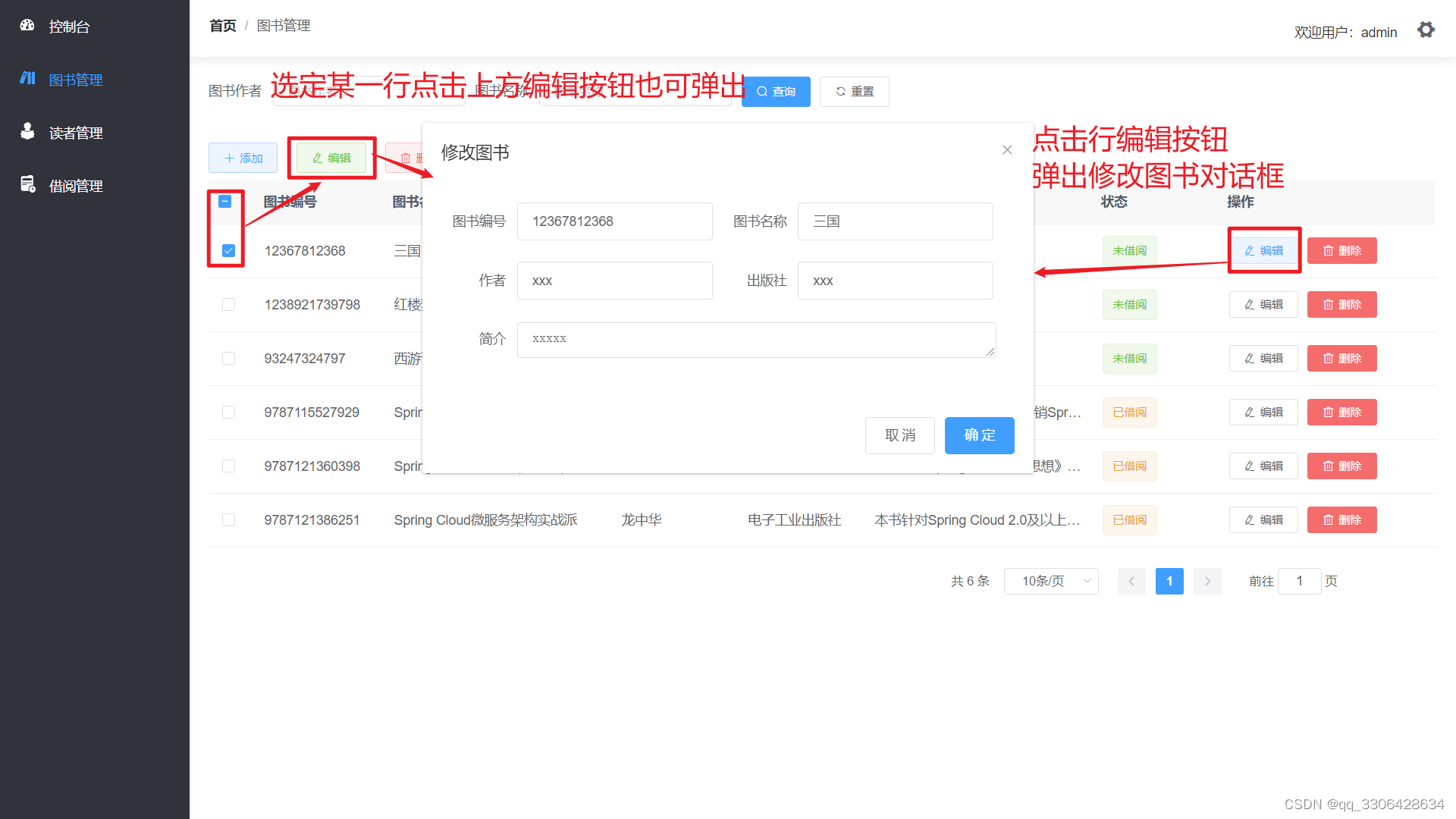Click the 图书编号 field in dialog
Image resolution: width=1456 pixels, height=819 pixels.
(x=615, y=221)
